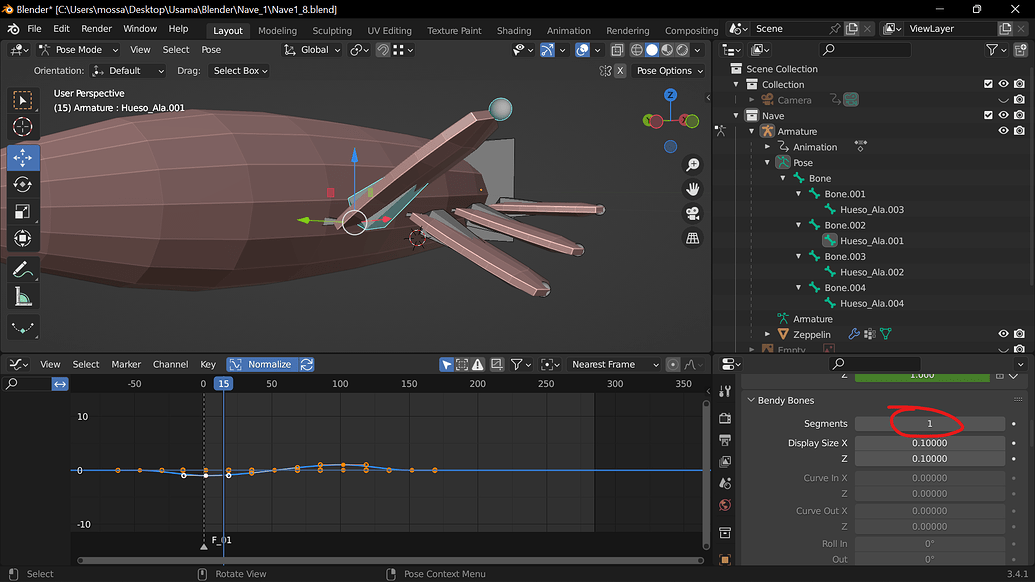The height and width of the screenshot is (582, 1035).
Task: Select Hueso_Ala.004 in outliner
Action: [871, 304]
